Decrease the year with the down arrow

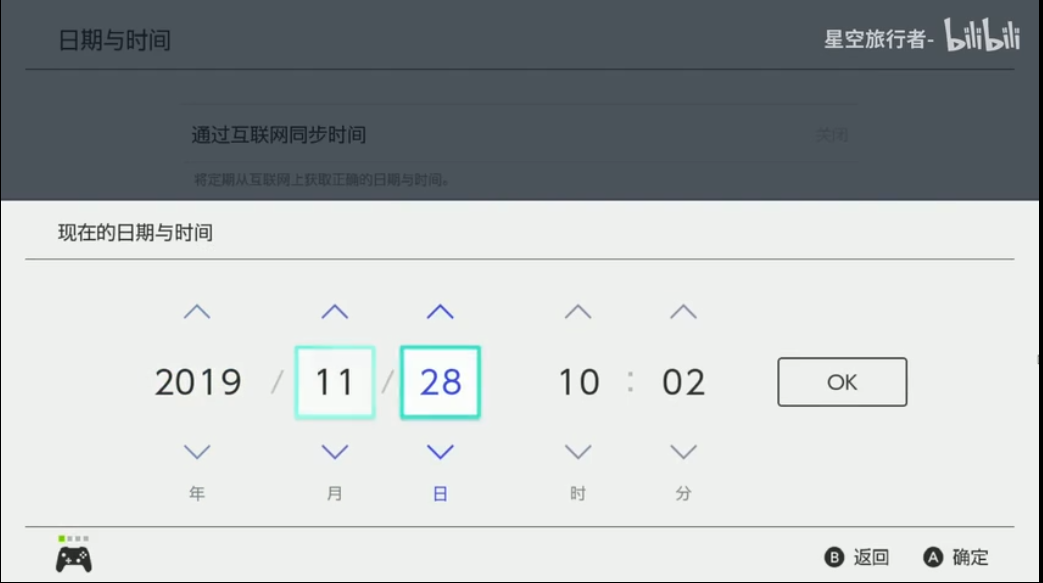(197, 452)
